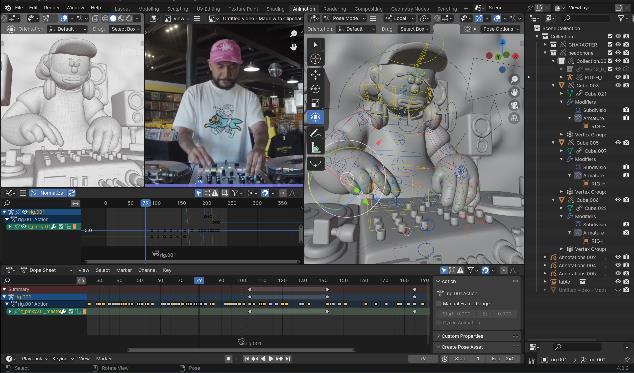The height and width of the screenshot is (373, 634).
Task: Click the orange color swatch on the green Dope Sheet channel
Action: 85,312
